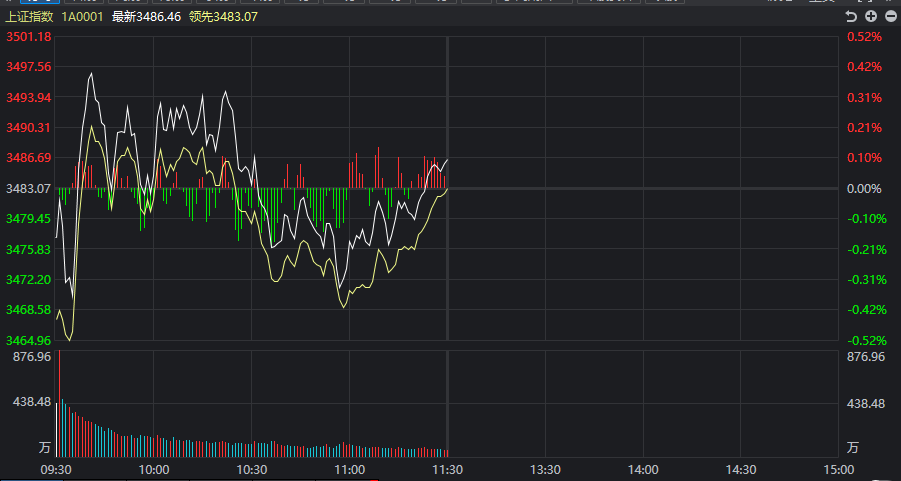The image size is (901, 481).
Task: Zoom out with the minus icon
Action: pos(891,17)
